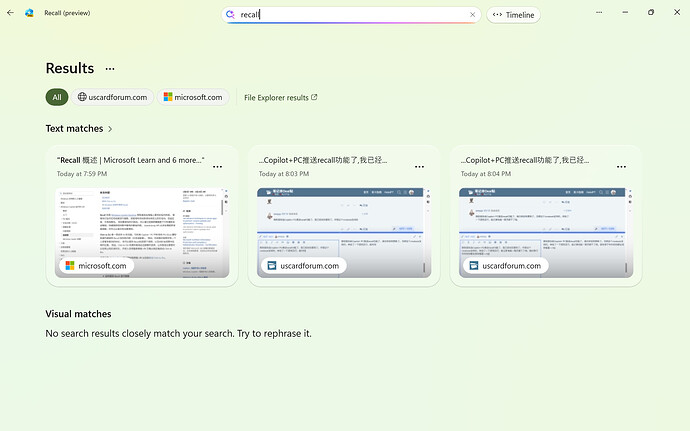Open the Timeline view

tap(513, 15)
